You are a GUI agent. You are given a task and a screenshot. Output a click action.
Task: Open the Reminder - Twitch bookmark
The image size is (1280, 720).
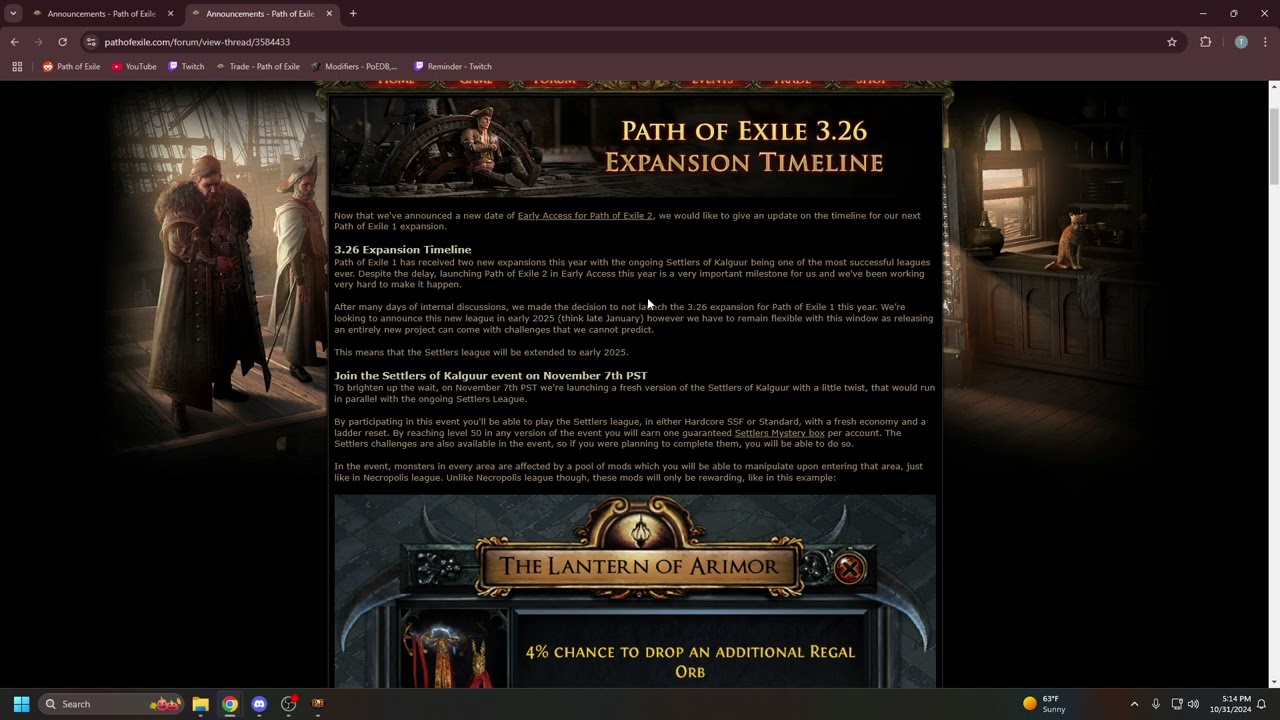(452, 67)
